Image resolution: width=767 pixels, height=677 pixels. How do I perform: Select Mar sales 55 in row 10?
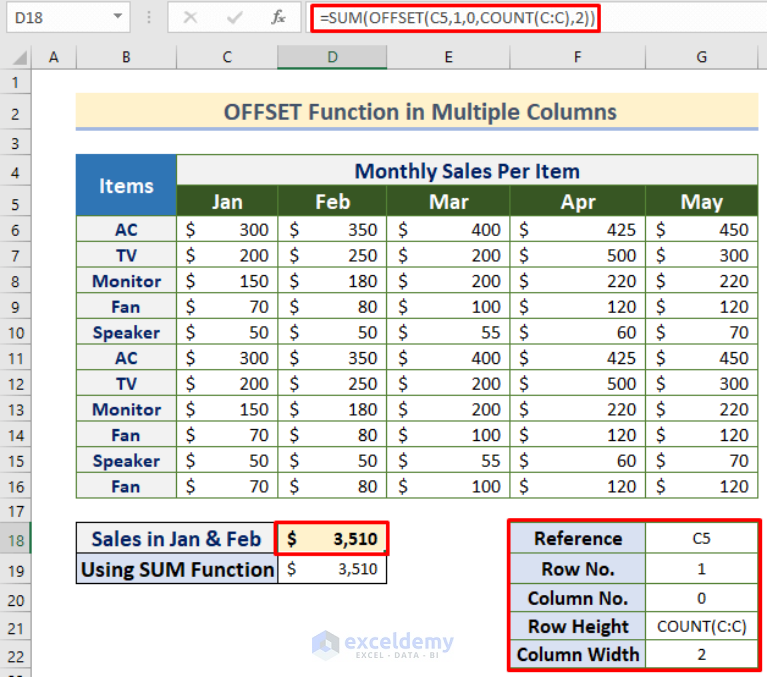(x=448, y=333)
